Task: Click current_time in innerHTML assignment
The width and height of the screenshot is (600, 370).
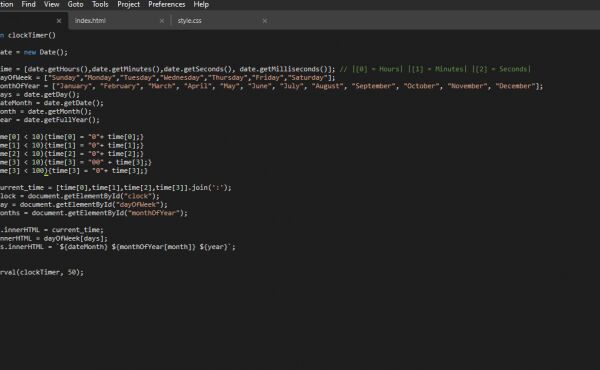Action: pos(75,230)
